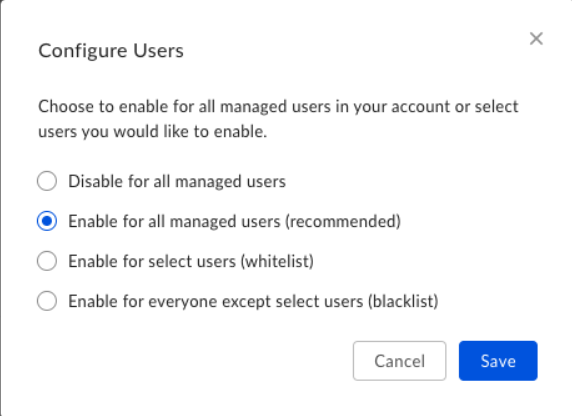Cancel the Configure Users dialog
Image resolution: width=572 pixels, height=416 pixels.
point(399,361)
